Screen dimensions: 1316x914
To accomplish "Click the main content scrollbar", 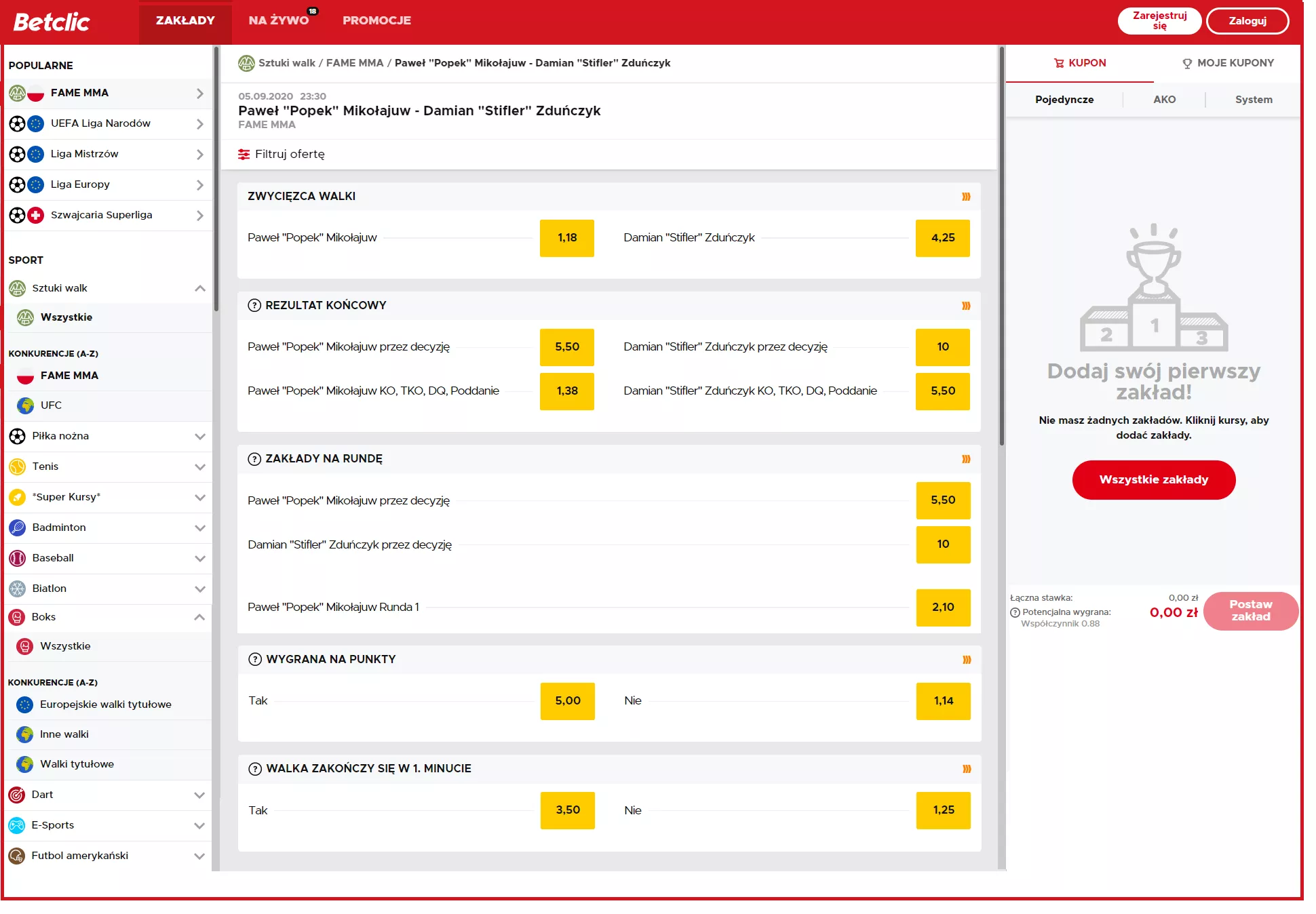I will [x=1001, y=246].
